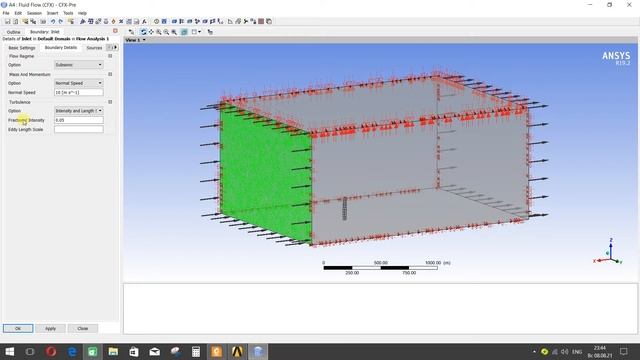Viewport: 640px width, 360px height.
Task: Click the Eddy Length Scale input field
Action: click(x=79, y=129)
